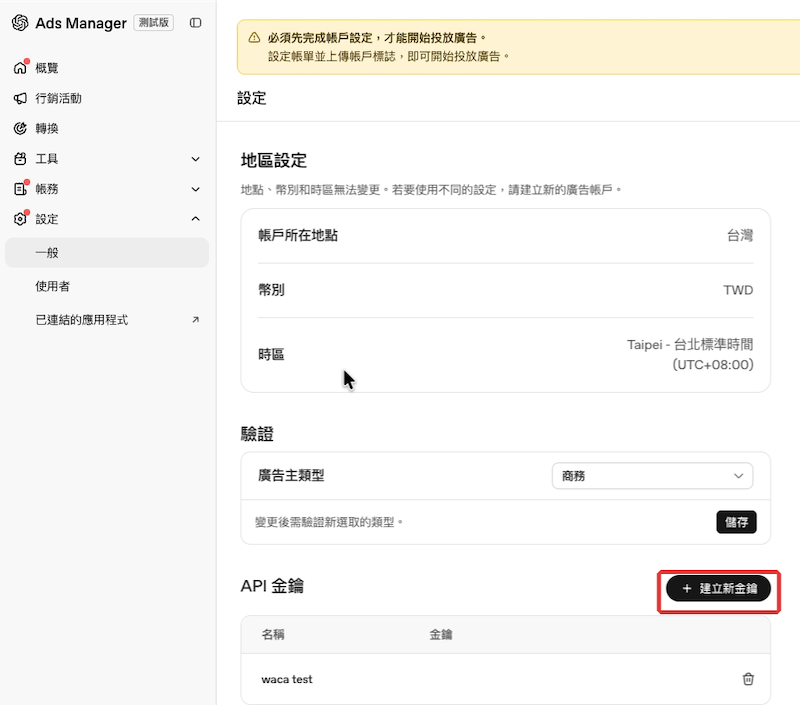Click the 儲存 button
800x705 pixels.
736,522
